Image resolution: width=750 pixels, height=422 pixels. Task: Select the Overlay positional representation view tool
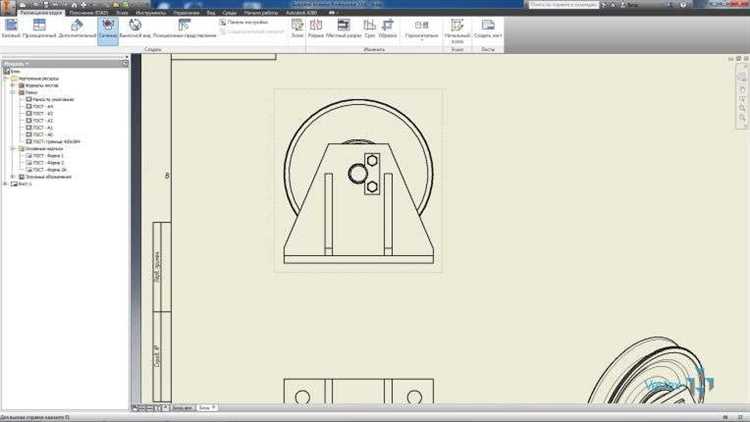(184, 29)
